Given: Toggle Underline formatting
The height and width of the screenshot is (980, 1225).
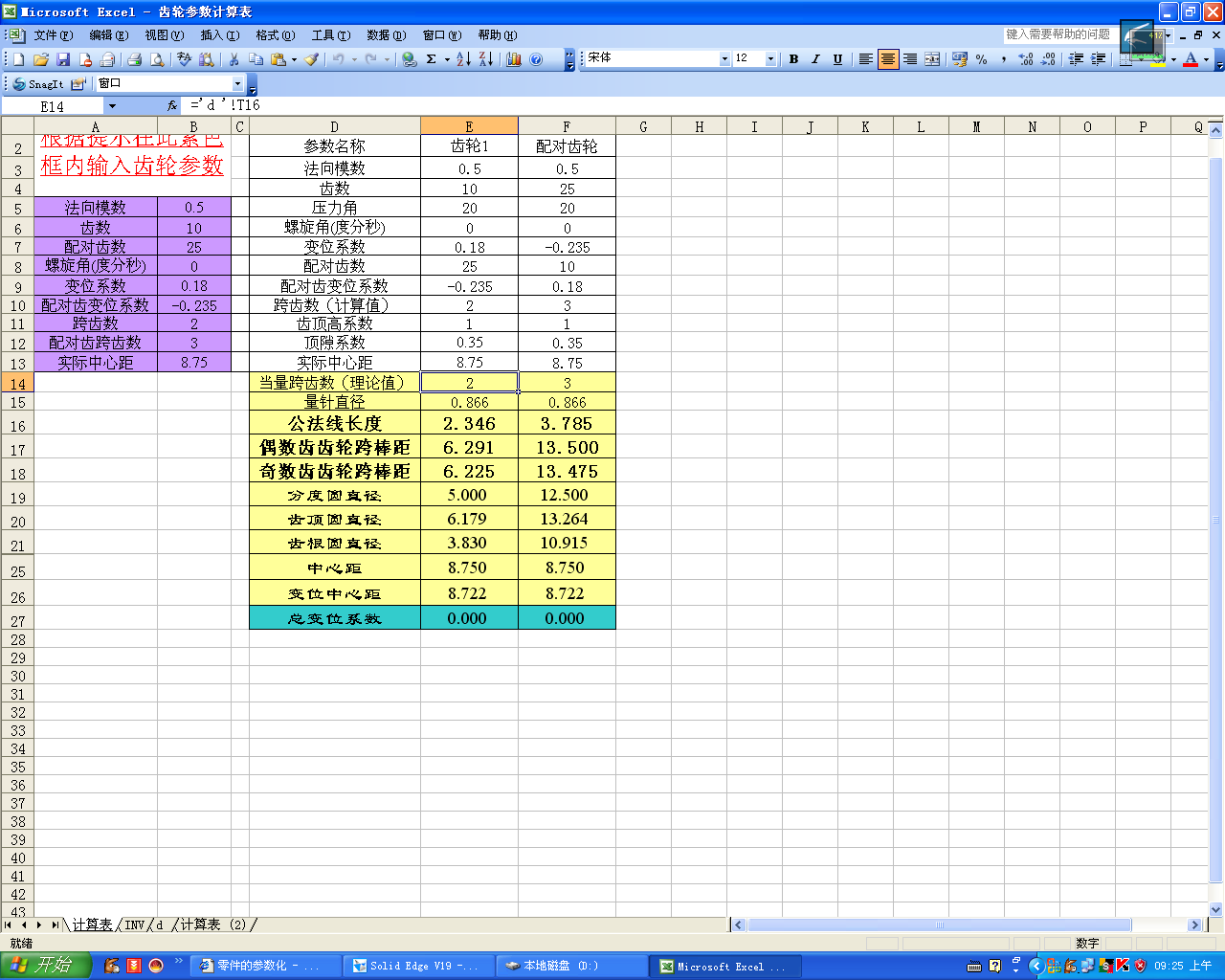Looking at the screenshot, I should click(837, 59).
